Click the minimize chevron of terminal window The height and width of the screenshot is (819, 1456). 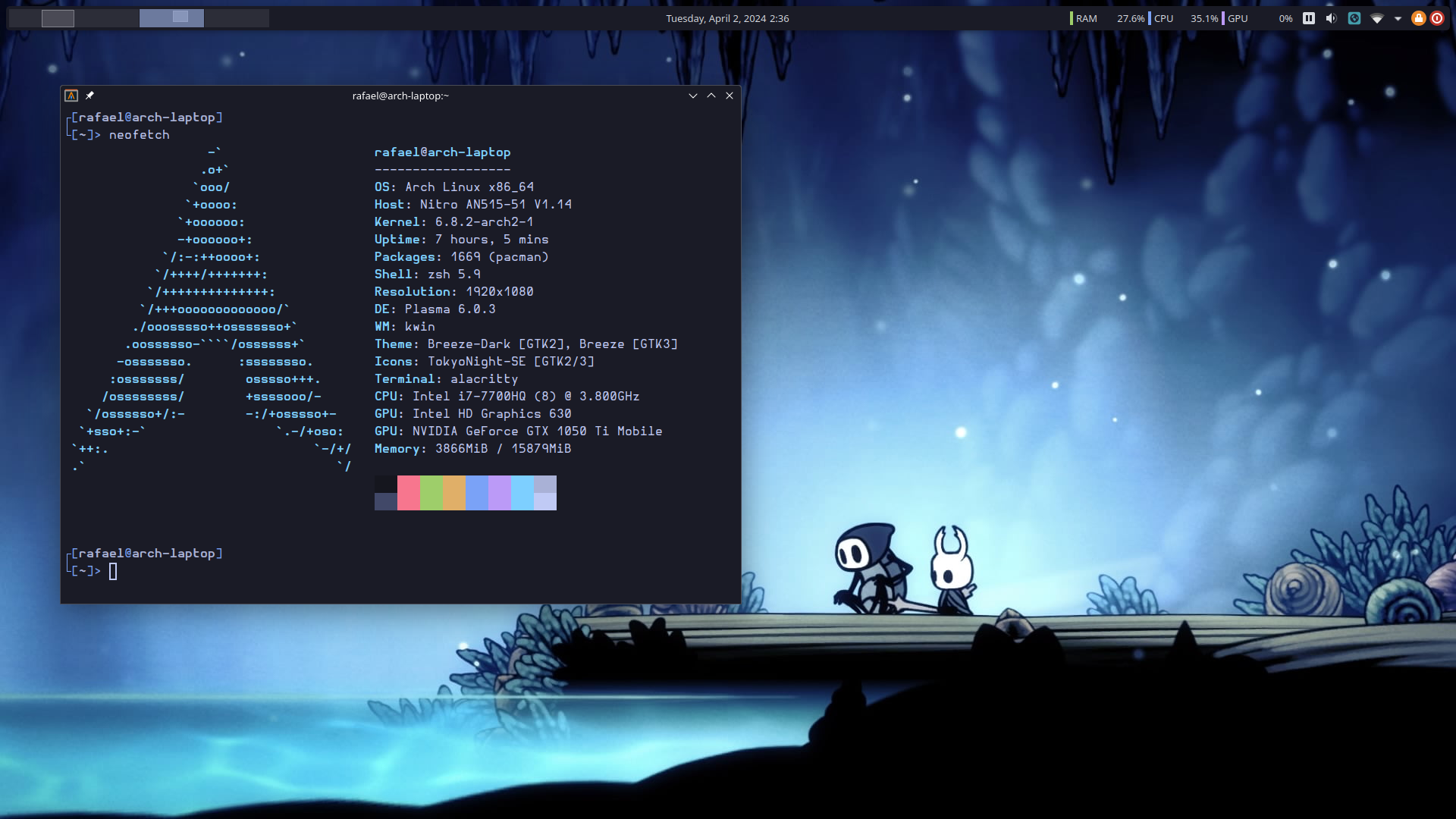(692, 96)
